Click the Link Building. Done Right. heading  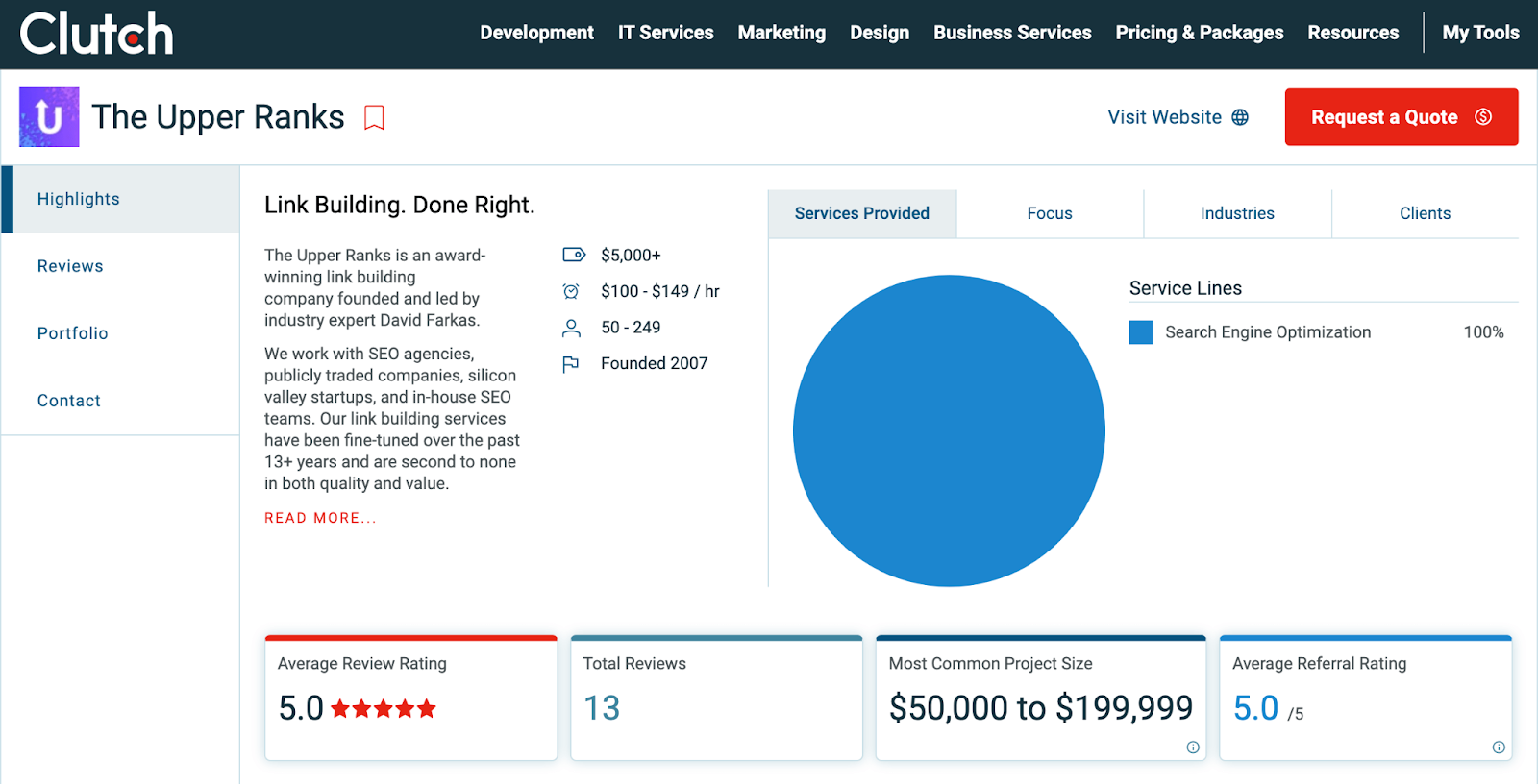tap(399, 205)
